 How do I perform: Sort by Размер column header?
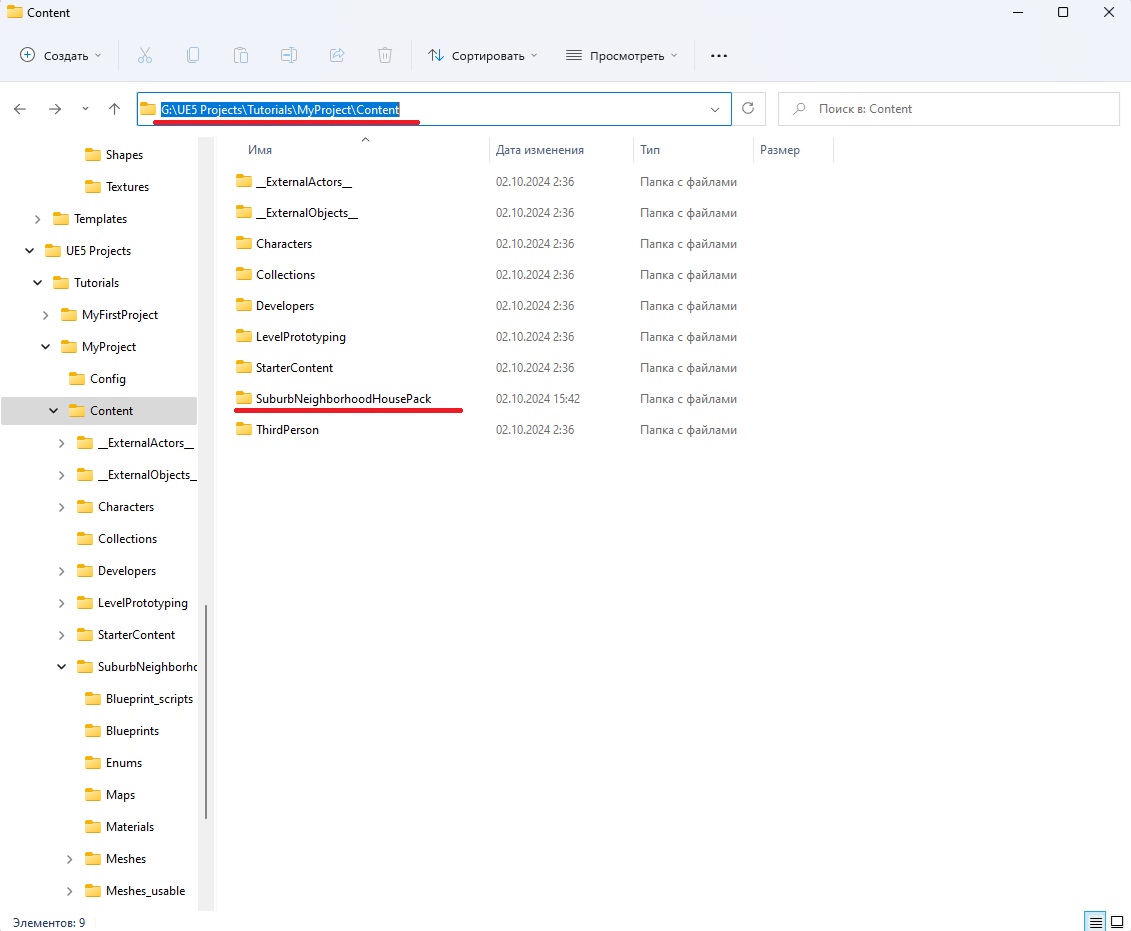pos(780,150)
